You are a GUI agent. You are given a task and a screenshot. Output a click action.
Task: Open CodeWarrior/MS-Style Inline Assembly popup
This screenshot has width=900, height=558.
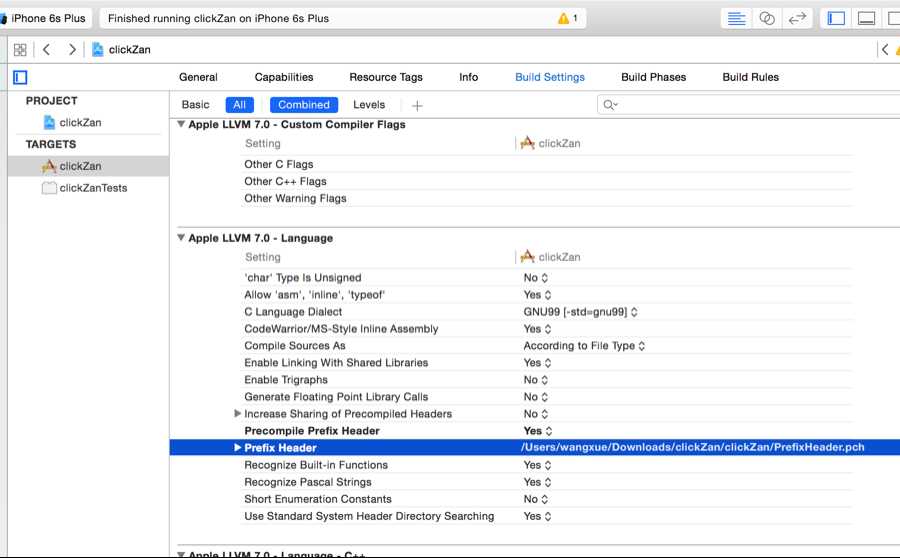coord(537,329)
